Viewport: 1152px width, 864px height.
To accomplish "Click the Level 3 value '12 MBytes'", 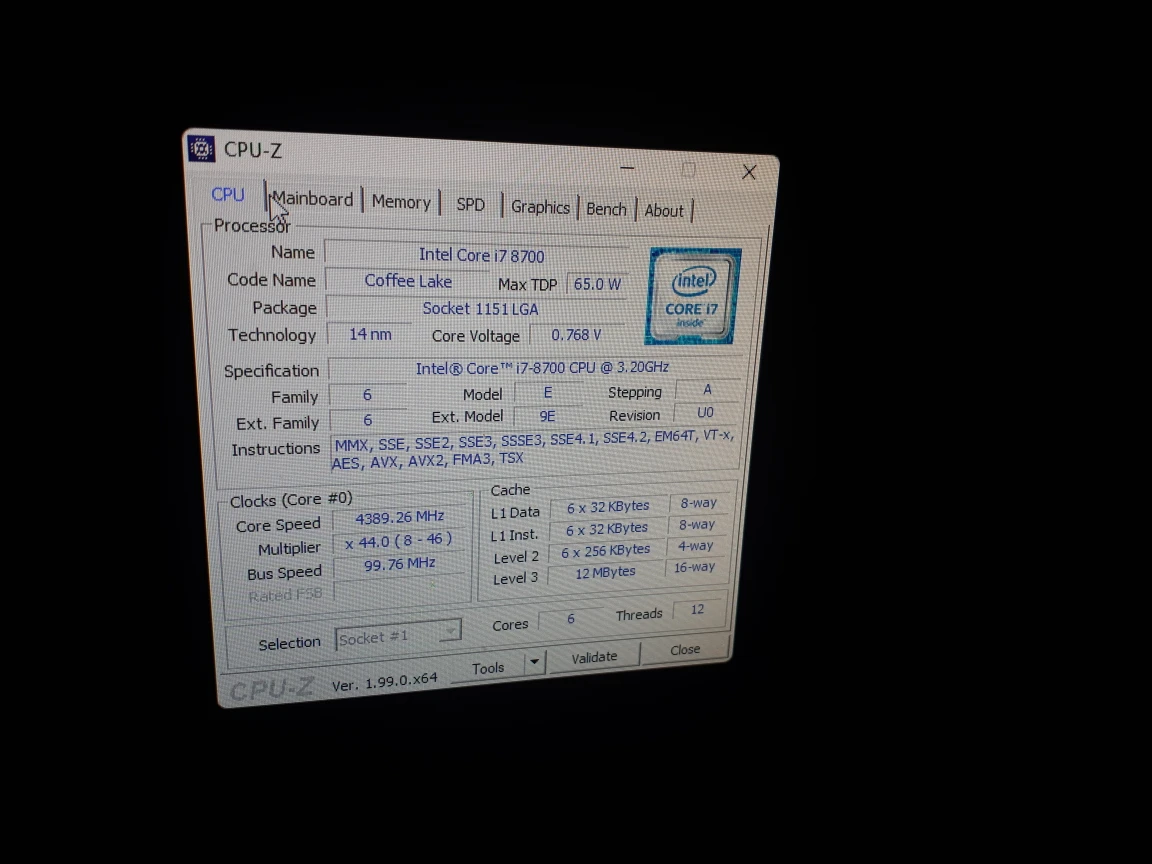I will [x=605, y=572].
